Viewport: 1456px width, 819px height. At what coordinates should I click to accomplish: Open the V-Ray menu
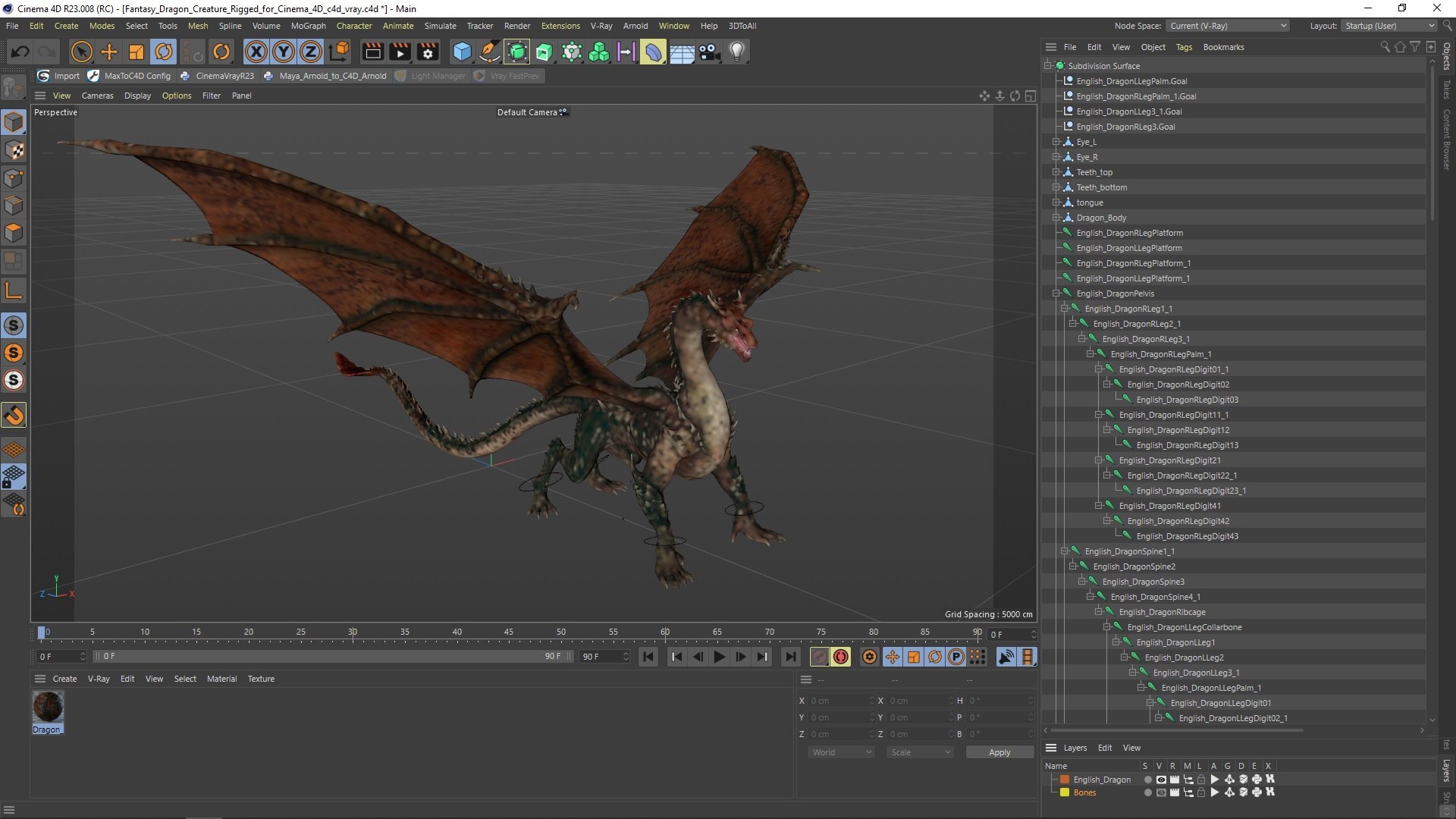(x=601, y=26)
